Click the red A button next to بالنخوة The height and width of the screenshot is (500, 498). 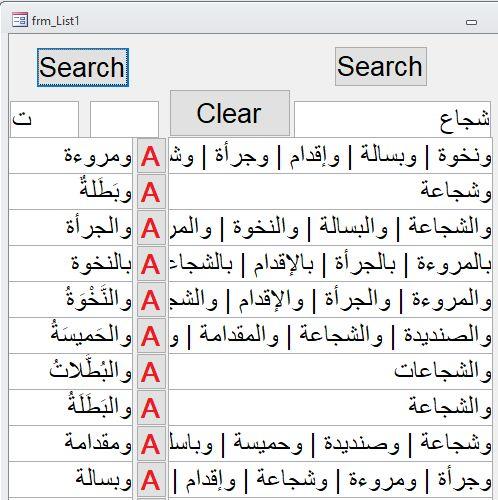151,264
